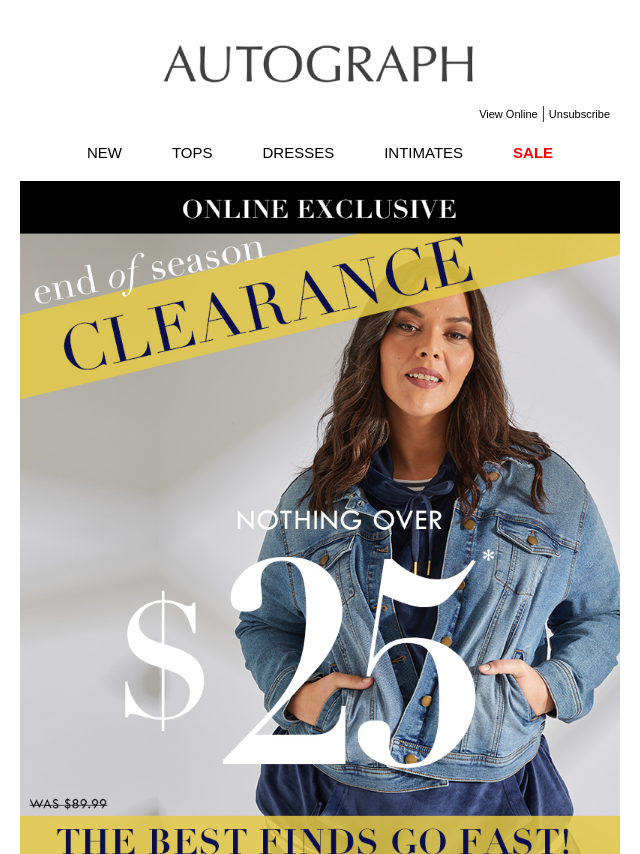Click the WAS $89.99 struck-through price
640x854 pixels.
[x=68, y=804]
